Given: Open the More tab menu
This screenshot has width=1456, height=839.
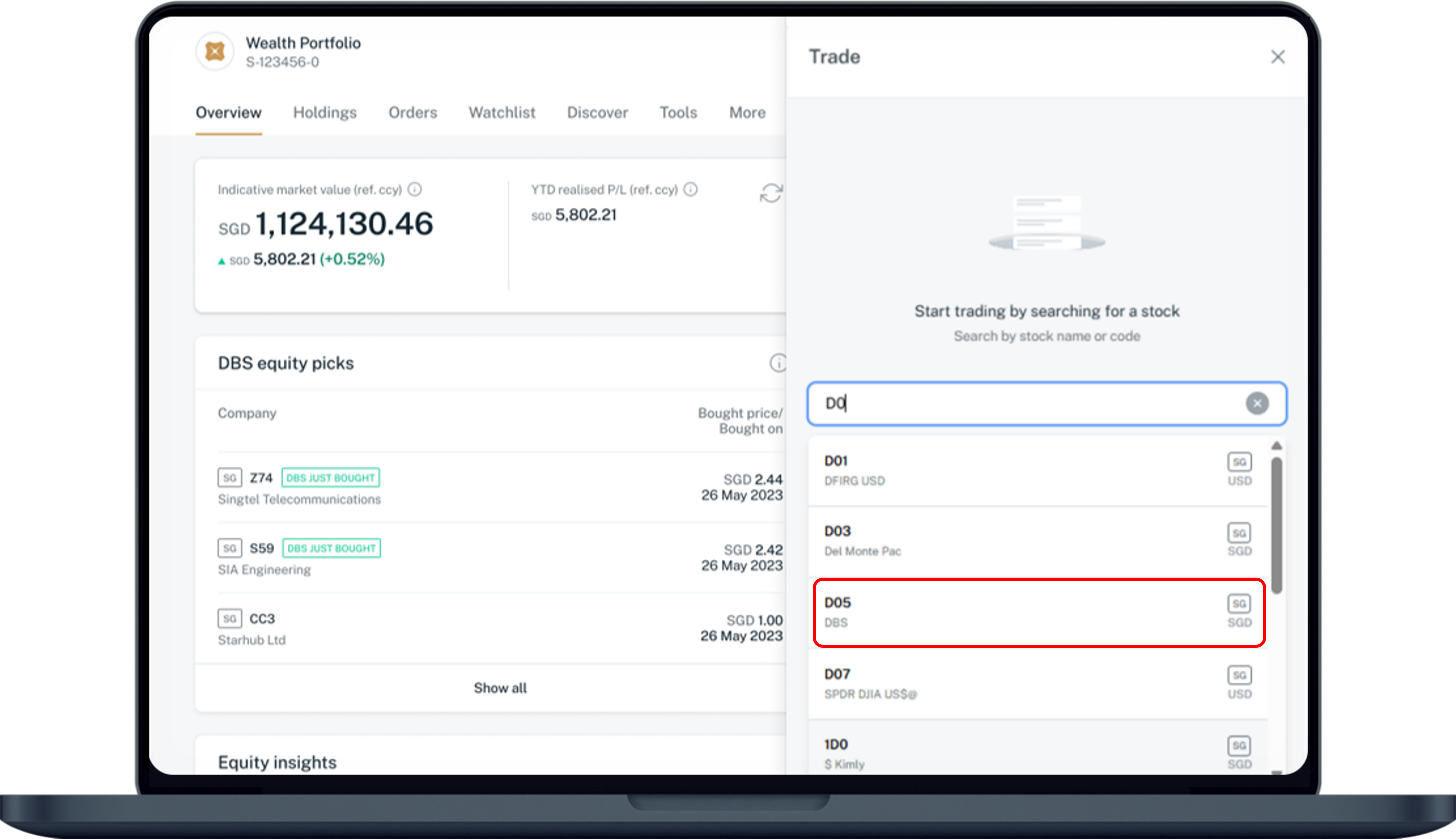Looking at the screenshot, I should (x=747, y=112).
